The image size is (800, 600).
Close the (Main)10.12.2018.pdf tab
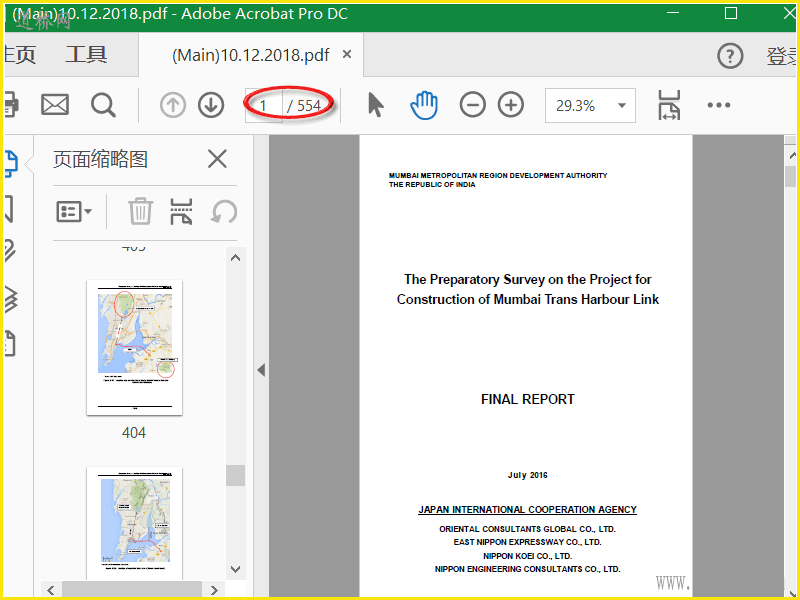pyautogui.click(x=347, y=54)
